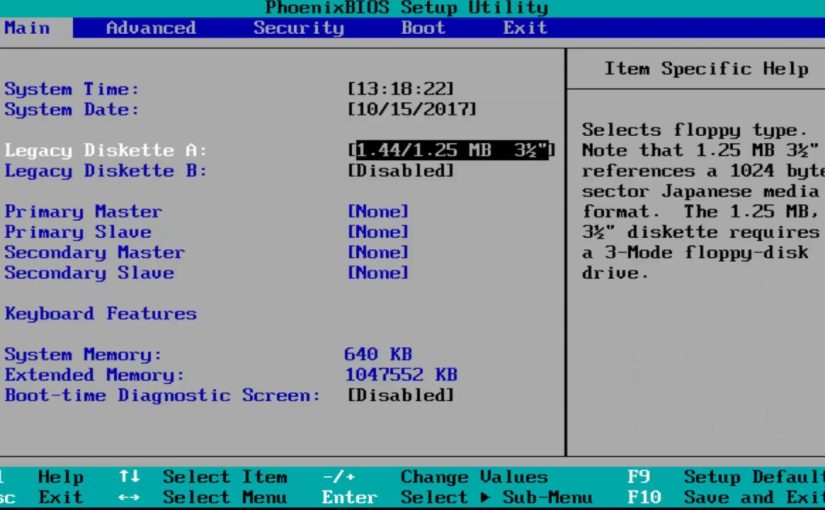Switch to the Advanced menu tab

(x=150, y=28)
